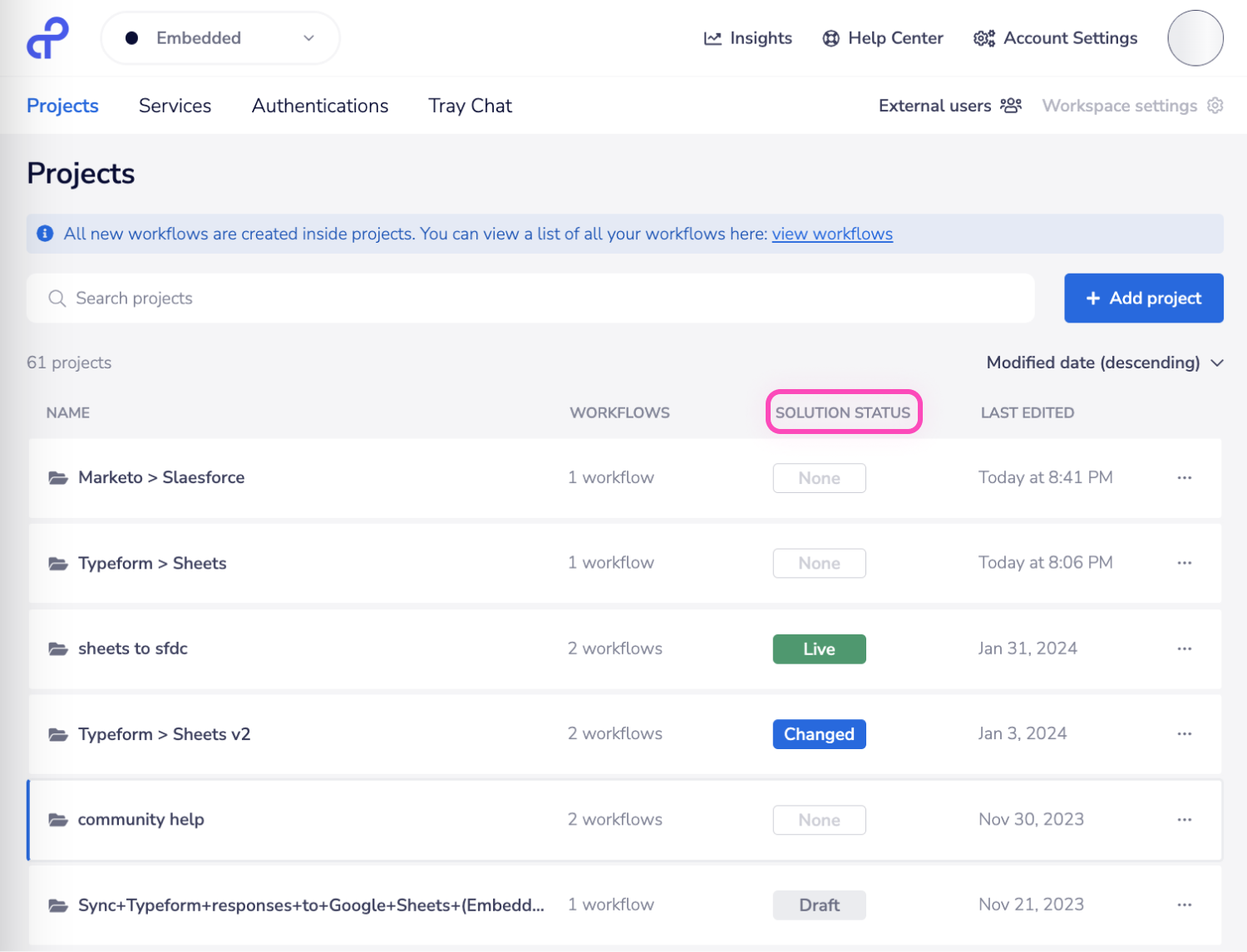Viewport: 1247px width, 952px height.
Task: Click the search magnifier icon
Action: tap(57, 298)
